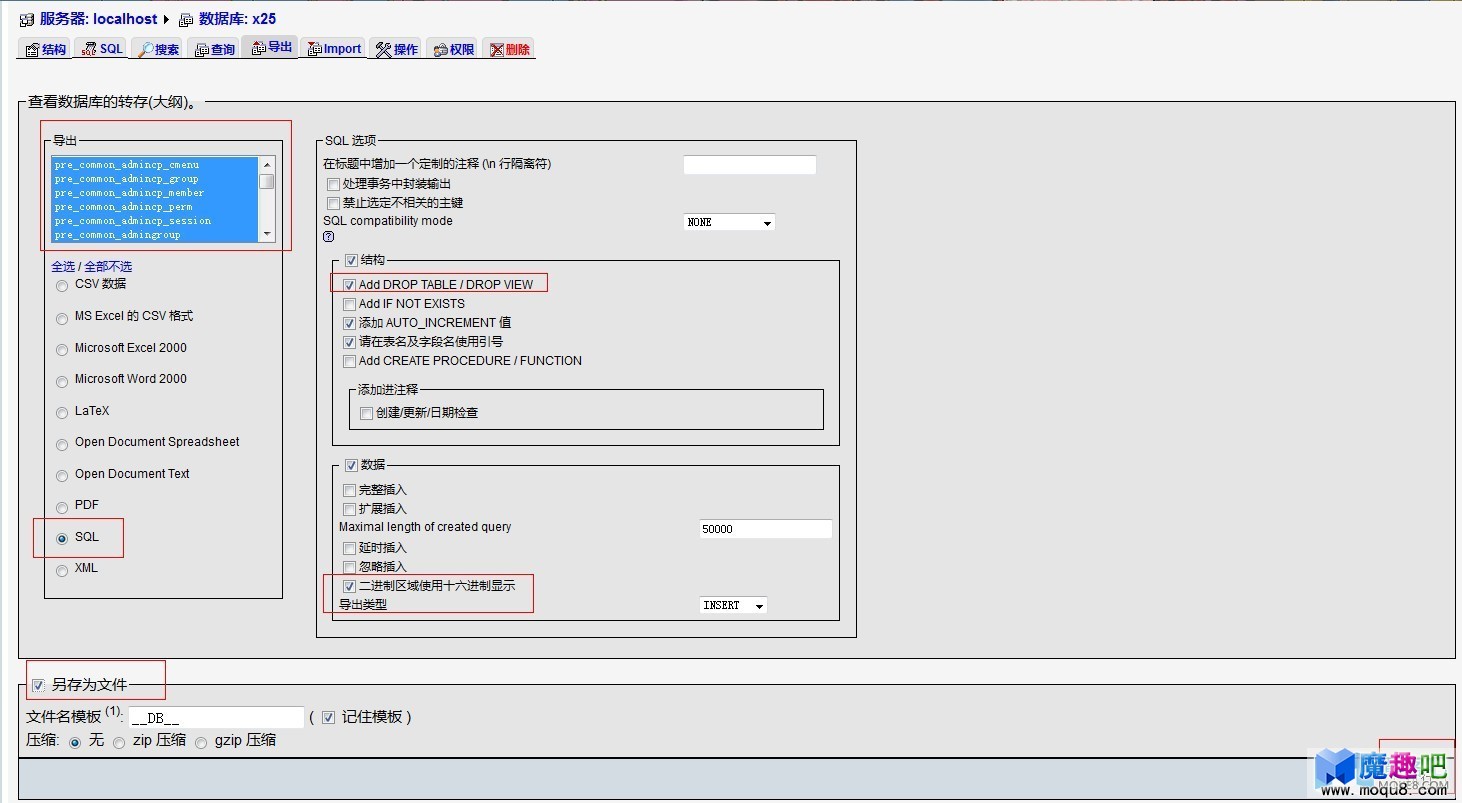Click the 全选 select all link
This screenshot has height=803, width=1462.
63,267
